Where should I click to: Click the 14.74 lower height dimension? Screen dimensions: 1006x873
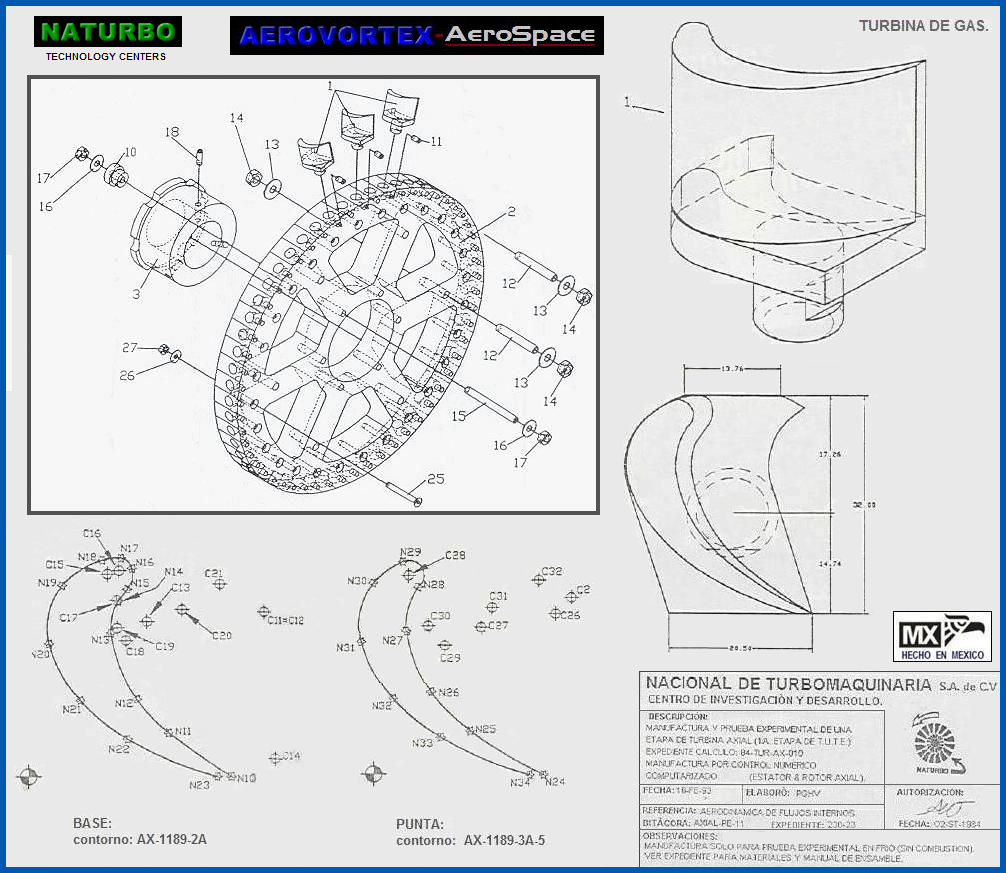click(830, 564)
